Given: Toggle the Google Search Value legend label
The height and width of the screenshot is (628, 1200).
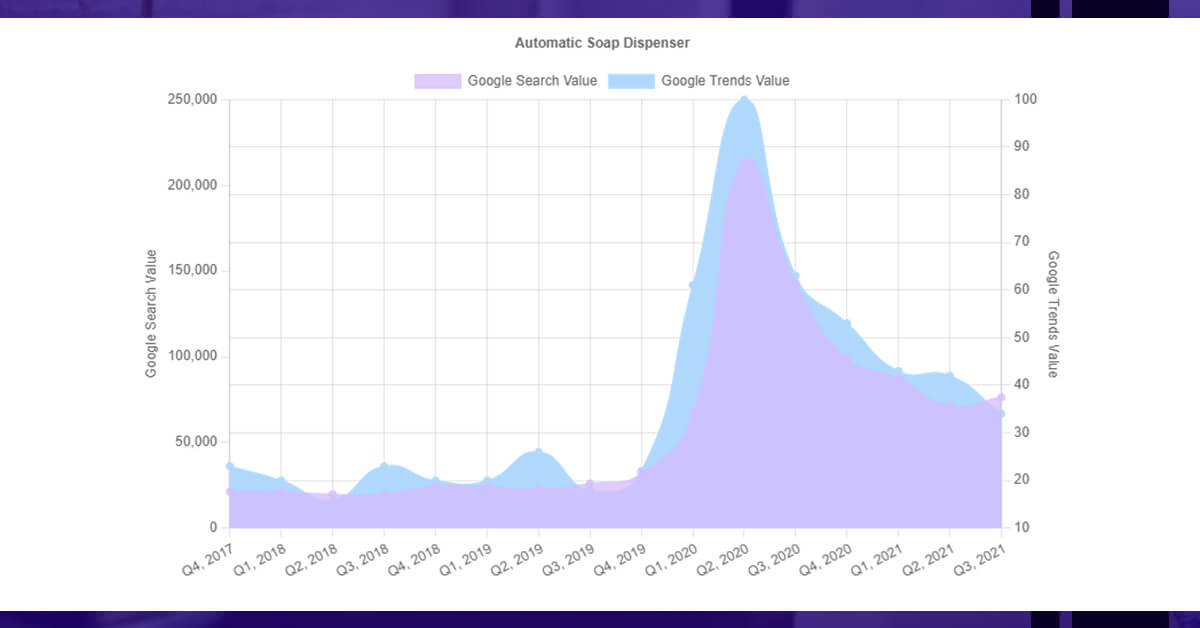Looking at the screenshot, I should 532,81.
